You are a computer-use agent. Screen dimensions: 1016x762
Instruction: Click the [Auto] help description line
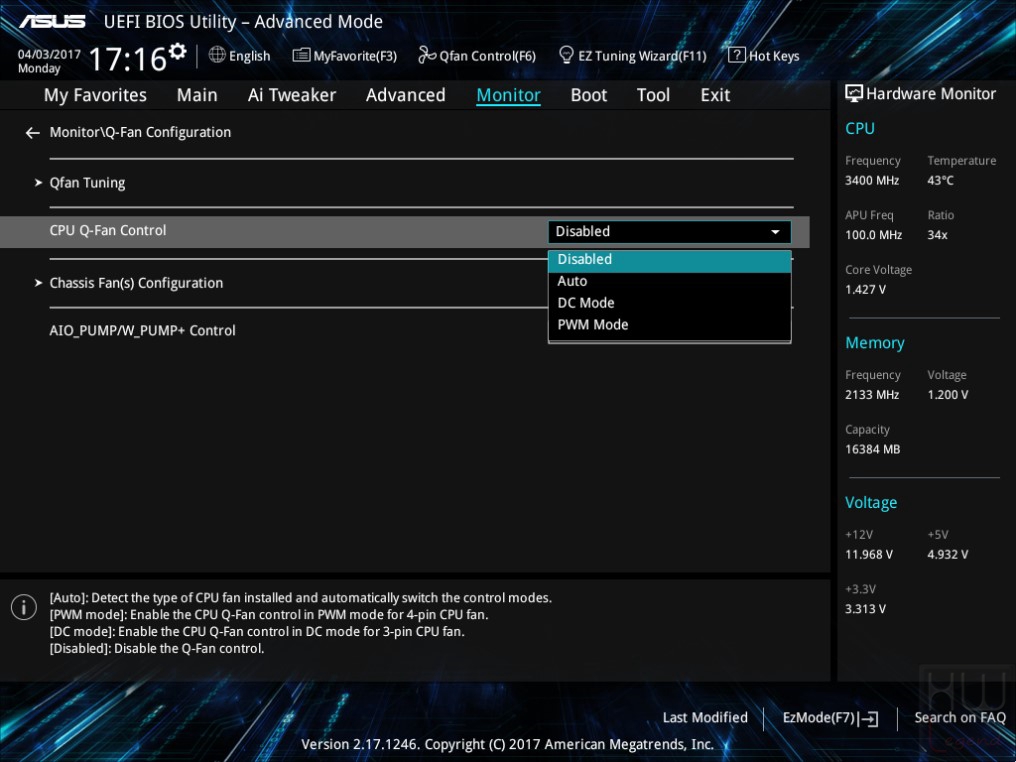(x=301, y=598)
